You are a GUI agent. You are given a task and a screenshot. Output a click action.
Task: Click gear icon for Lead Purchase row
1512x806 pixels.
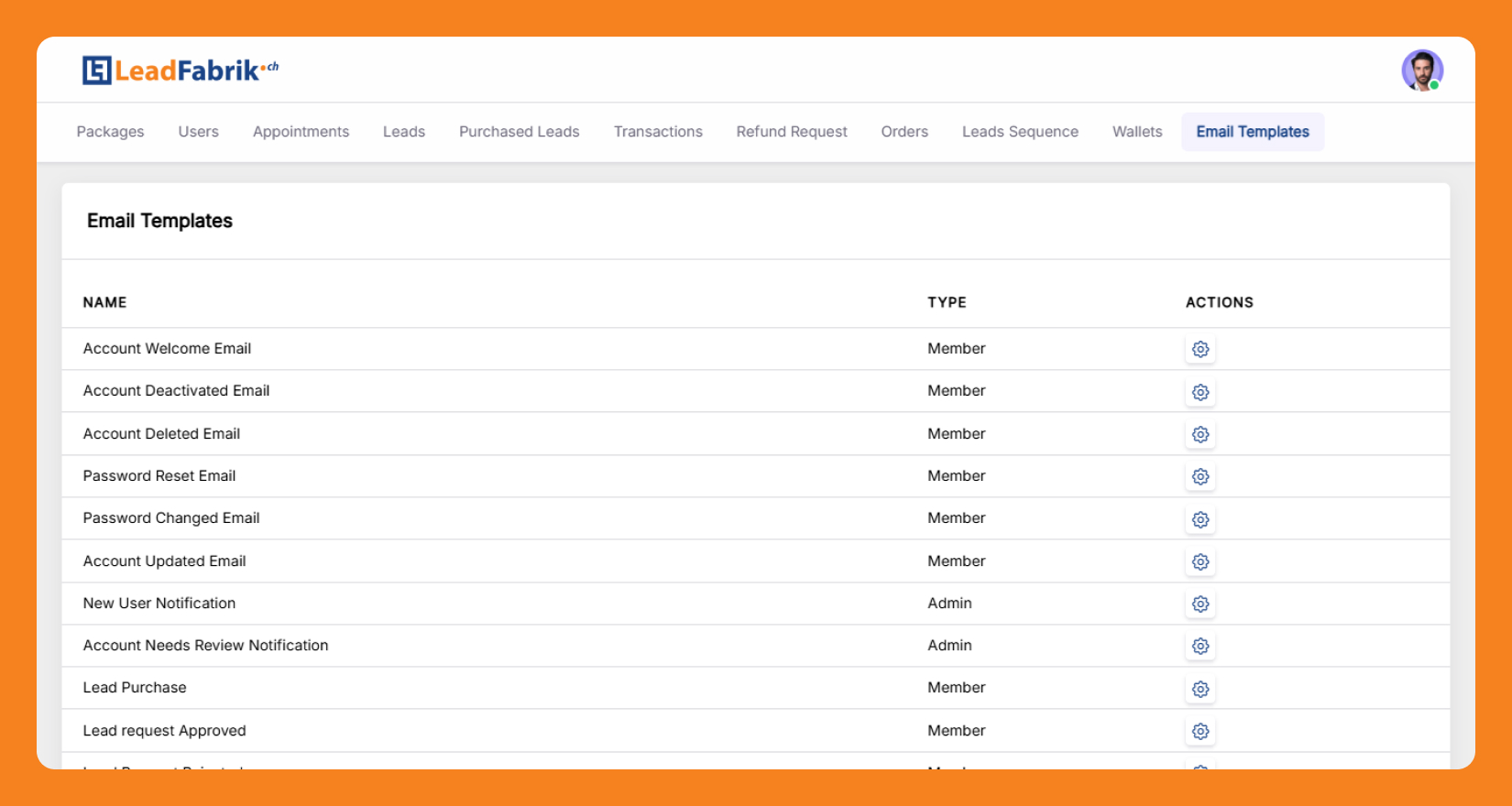(1200, 689)
